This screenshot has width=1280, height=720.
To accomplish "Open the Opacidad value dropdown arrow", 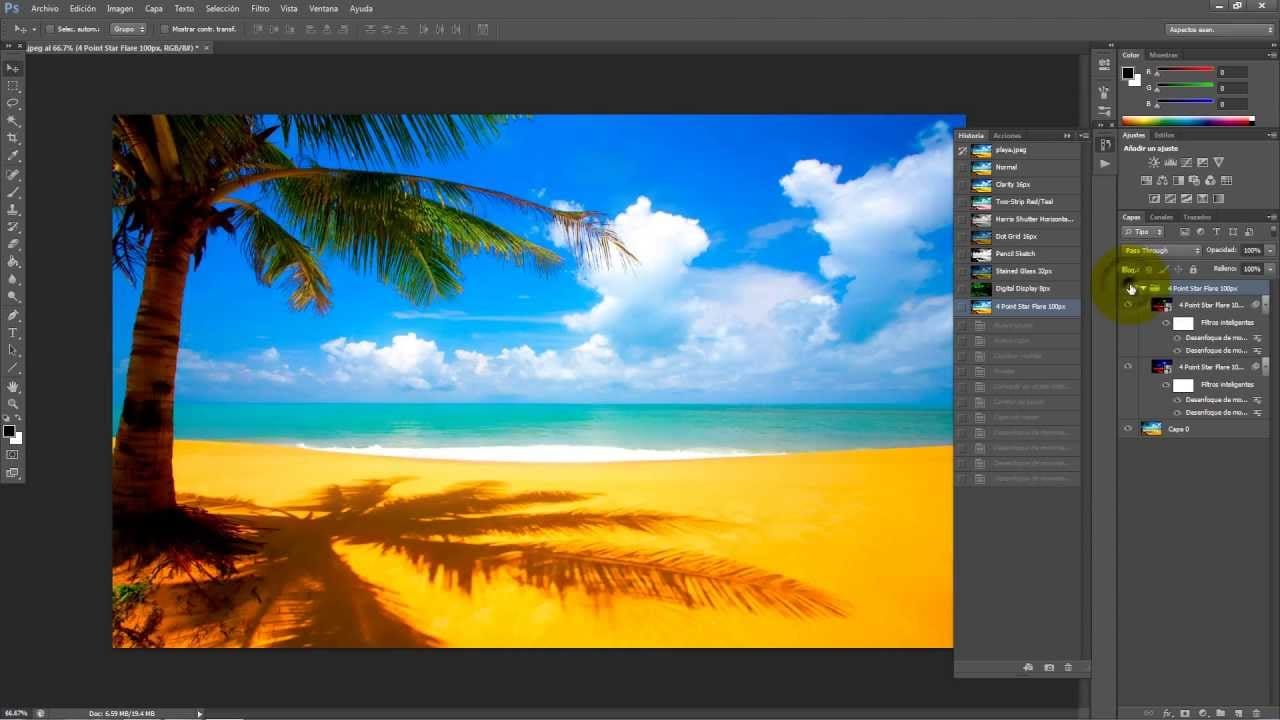I will (x=1270, y=250).
